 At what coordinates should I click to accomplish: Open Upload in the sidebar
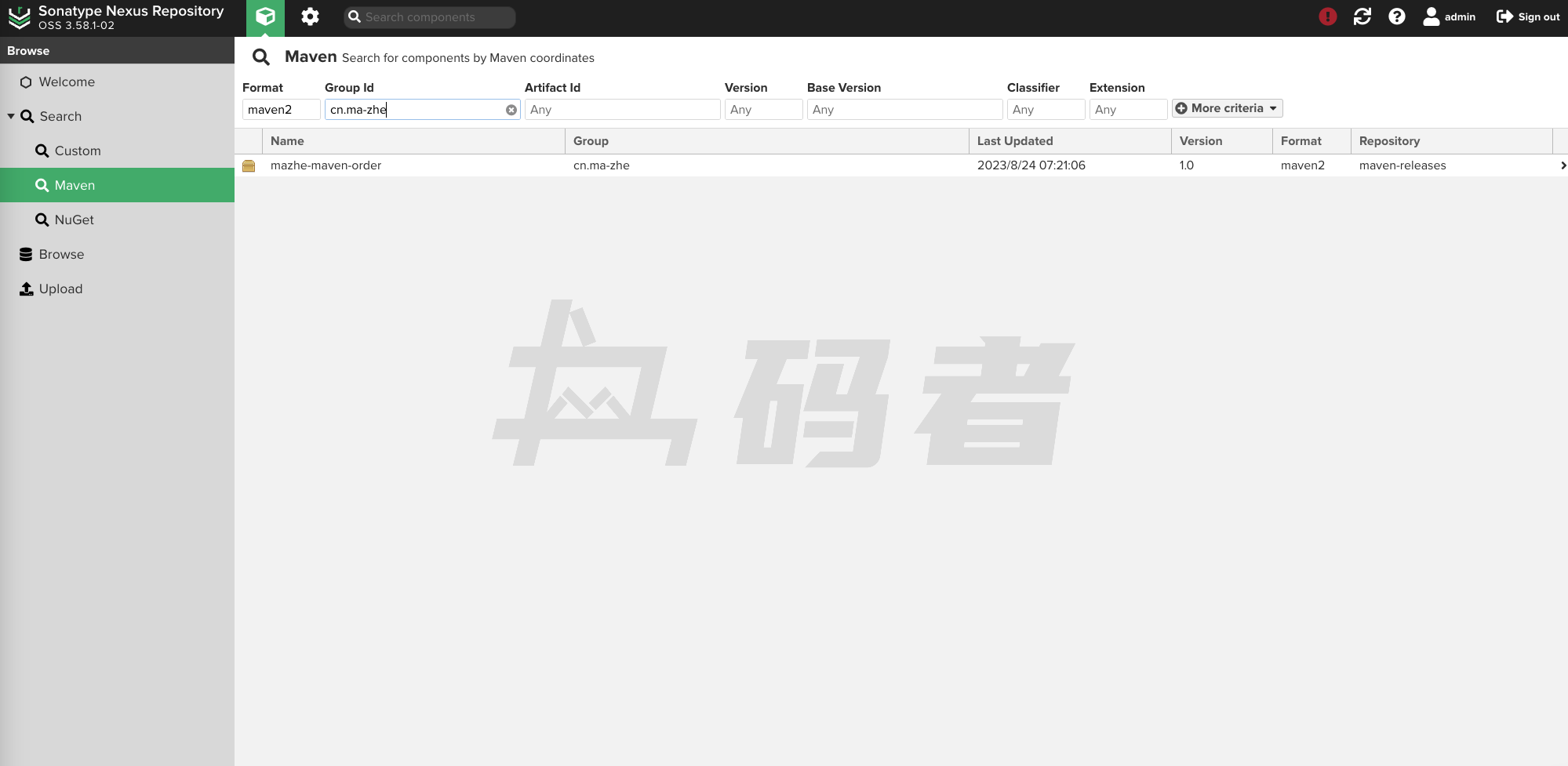click(x=60, y=289)
